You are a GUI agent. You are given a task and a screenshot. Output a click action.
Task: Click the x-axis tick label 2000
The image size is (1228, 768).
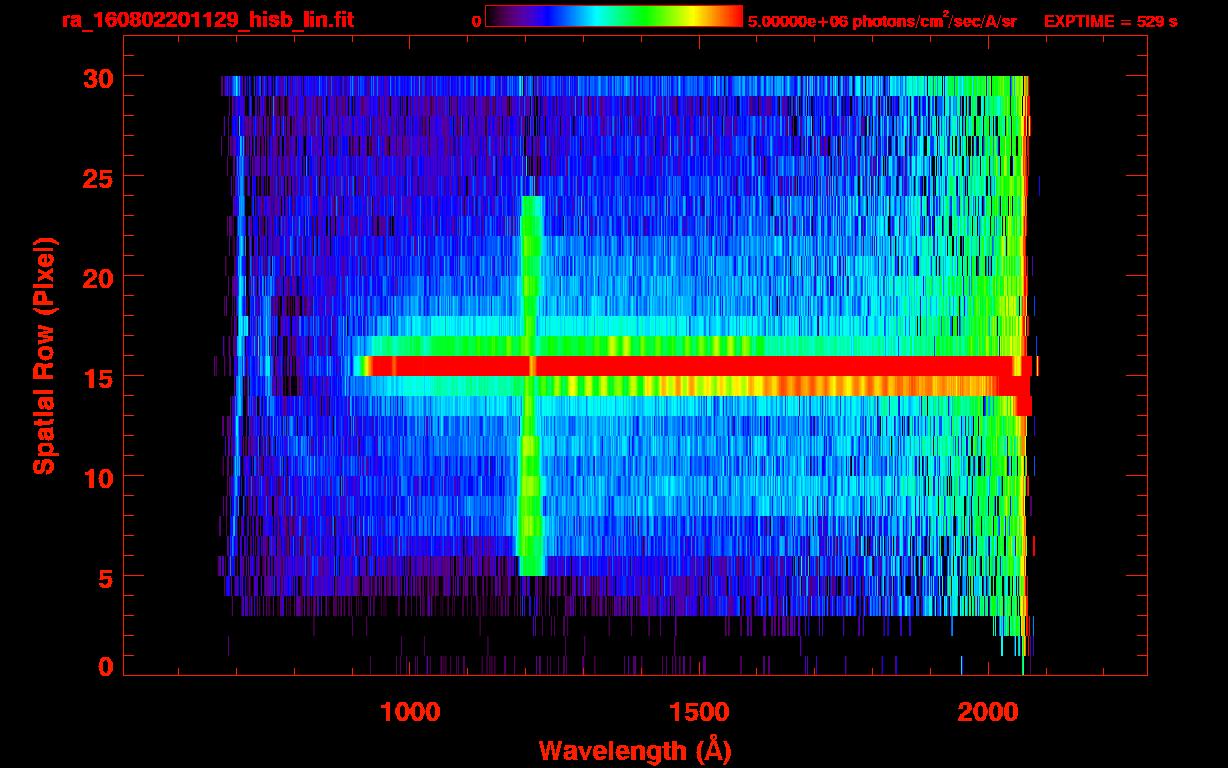988,711
